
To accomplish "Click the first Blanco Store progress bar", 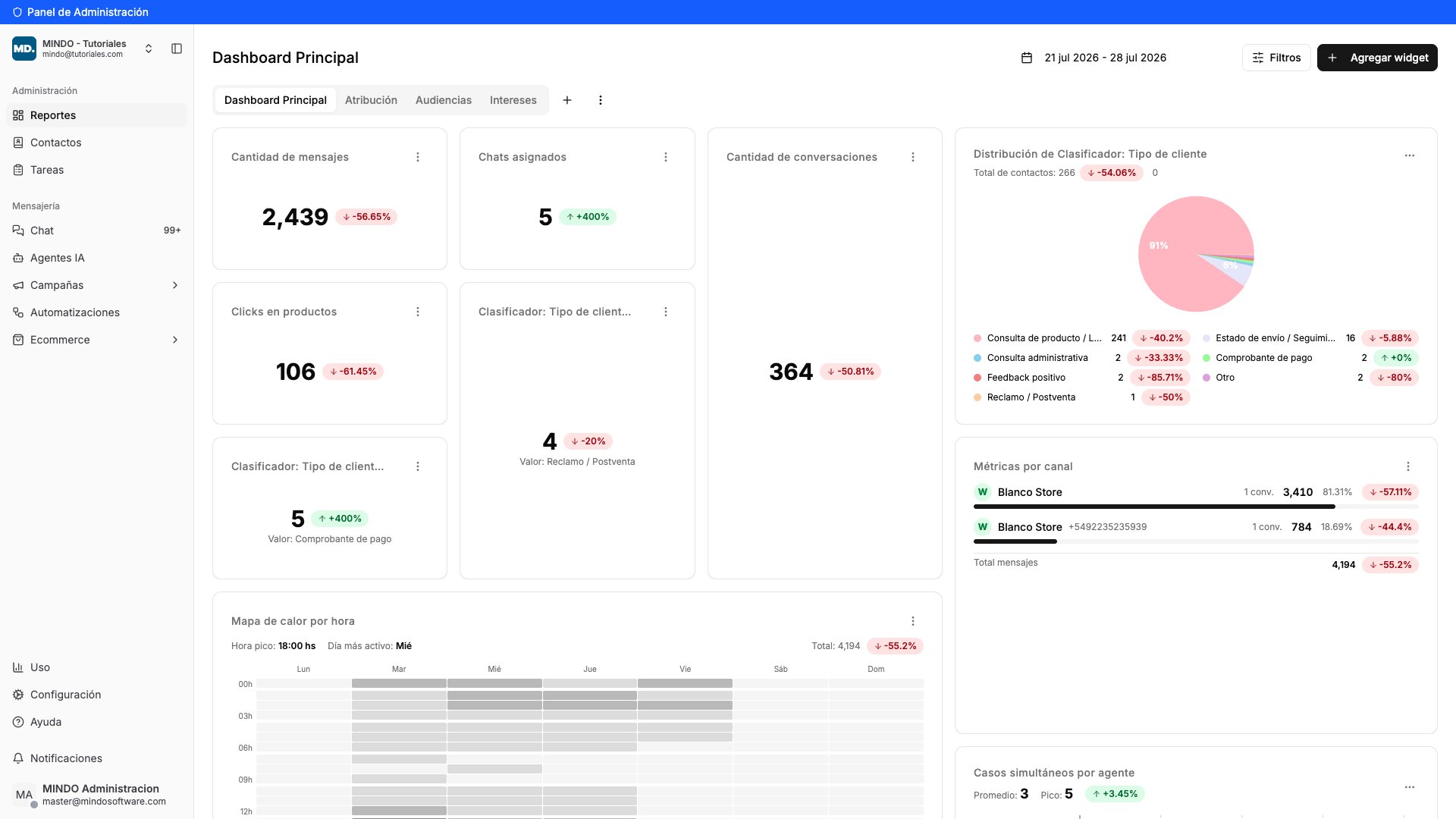I will pos(1196,507).
